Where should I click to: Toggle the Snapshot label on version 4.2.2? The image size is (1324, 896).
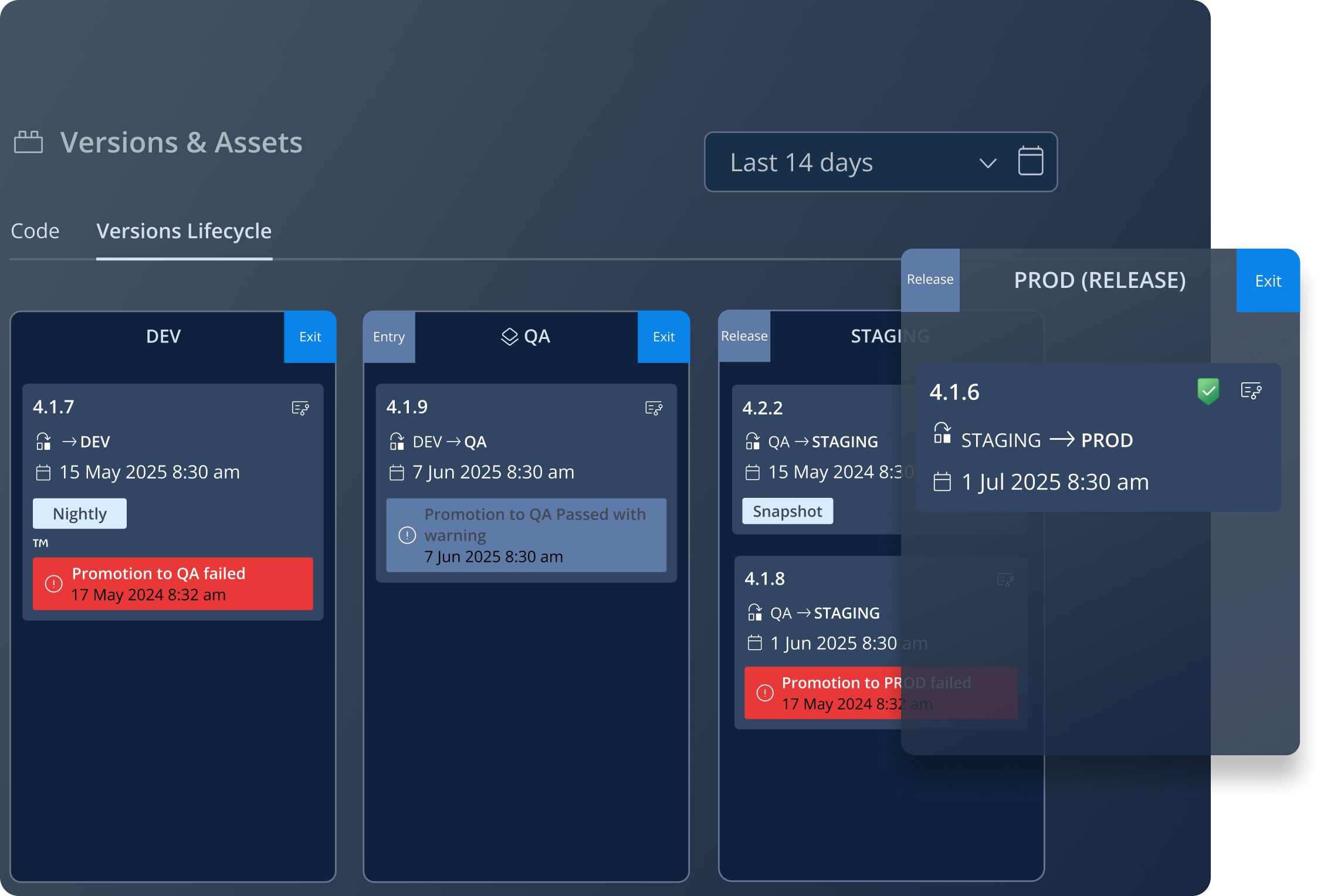(787, 511)
